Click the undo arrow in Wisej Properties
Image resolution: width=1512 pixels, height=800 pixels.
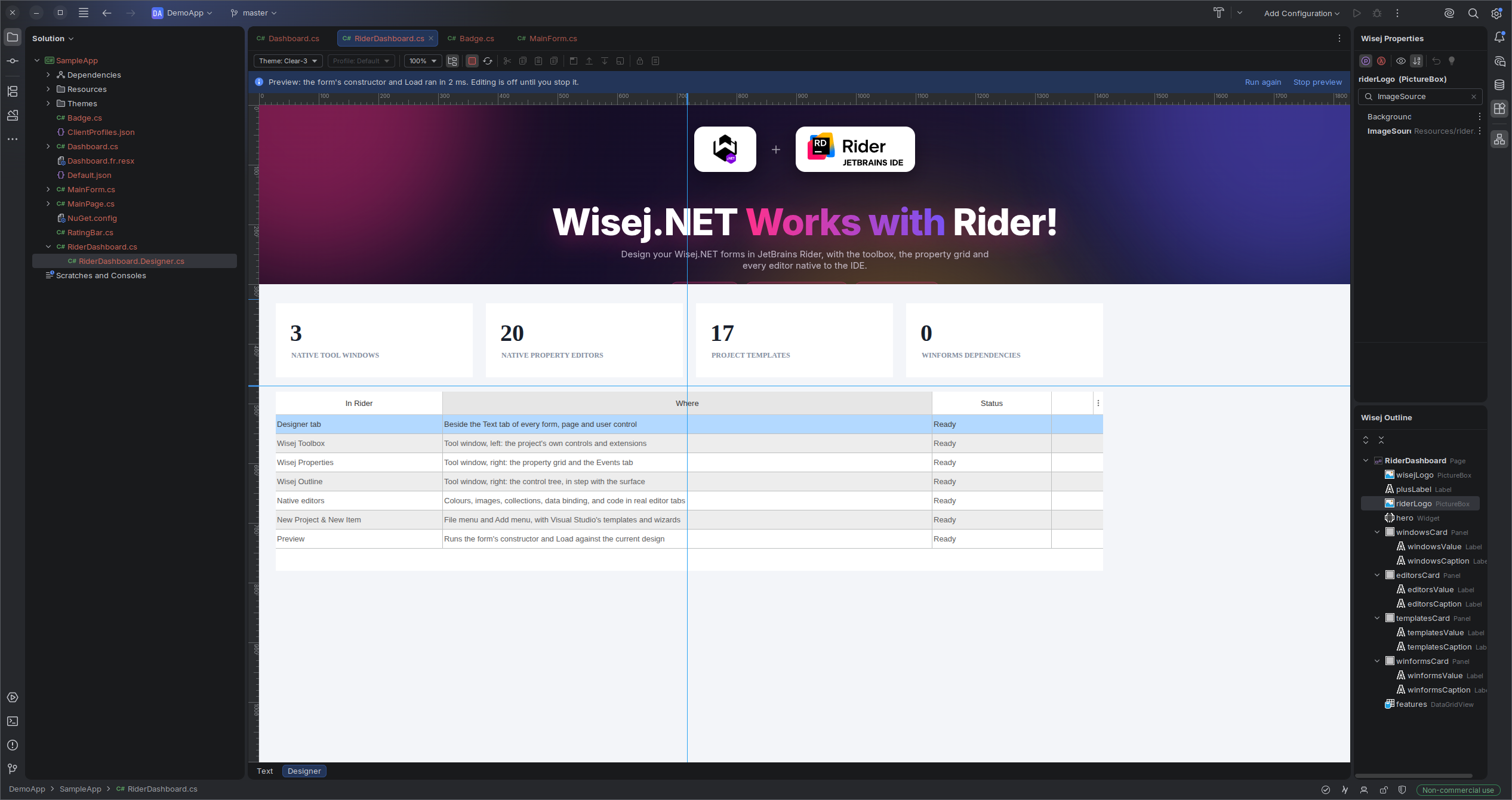[x=1436, y=61]
